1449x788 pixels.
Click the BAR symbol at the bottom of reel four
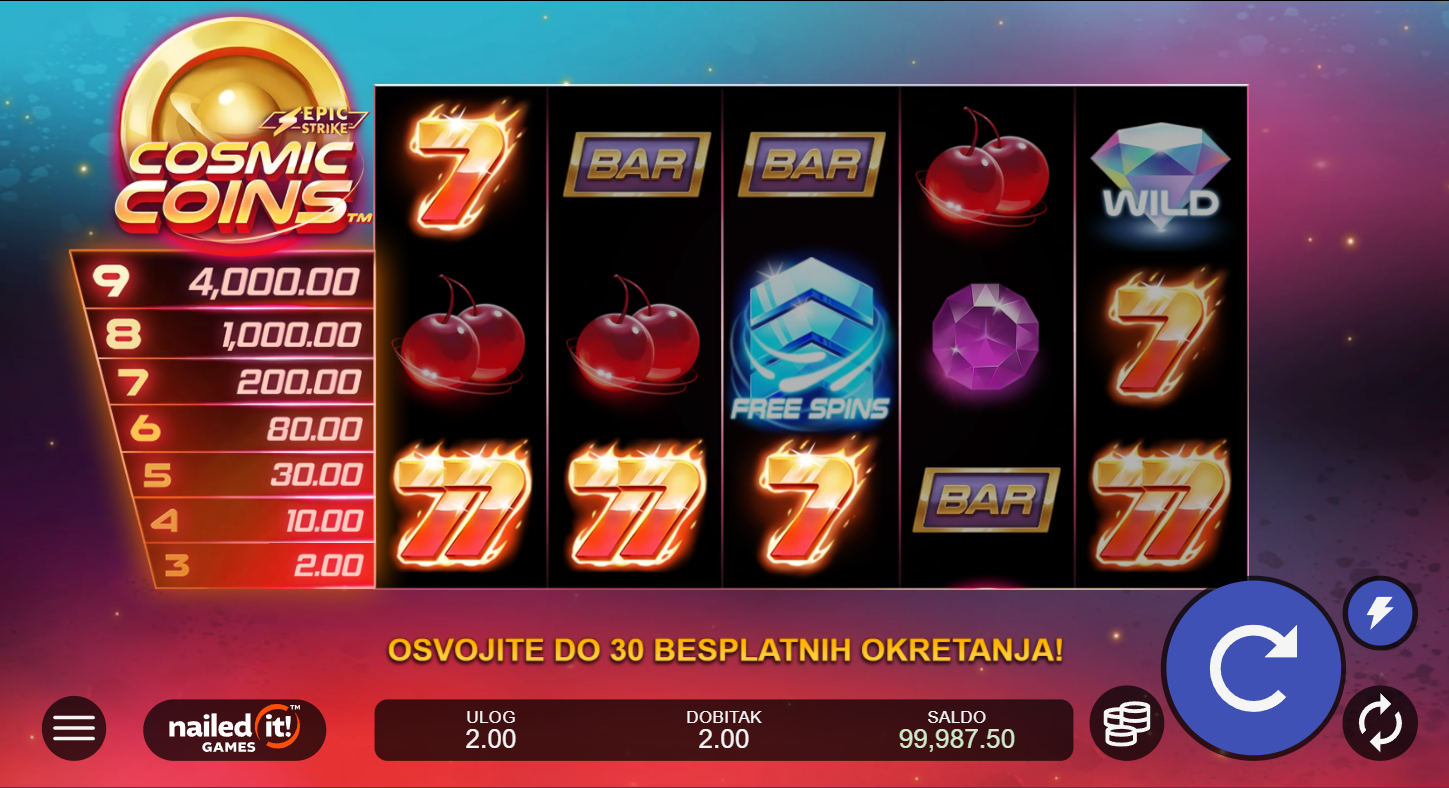pyautogui.click(x=985, y=499)
